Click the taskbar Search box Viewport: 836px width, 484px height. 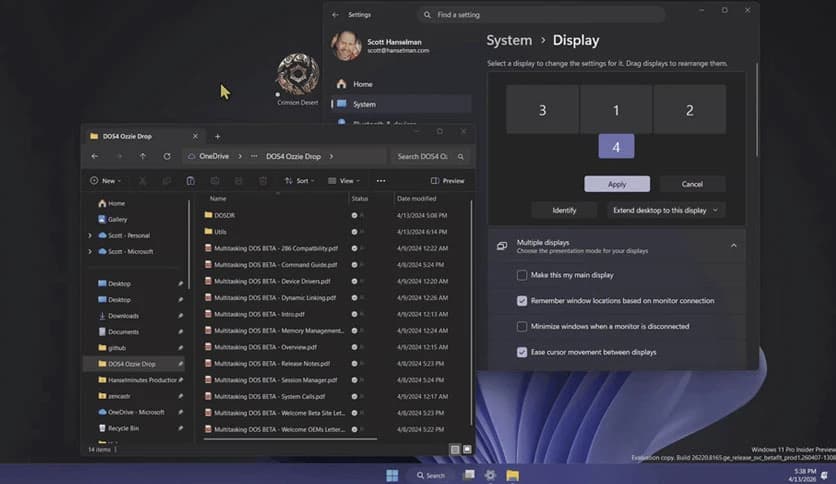pos(431,475)
